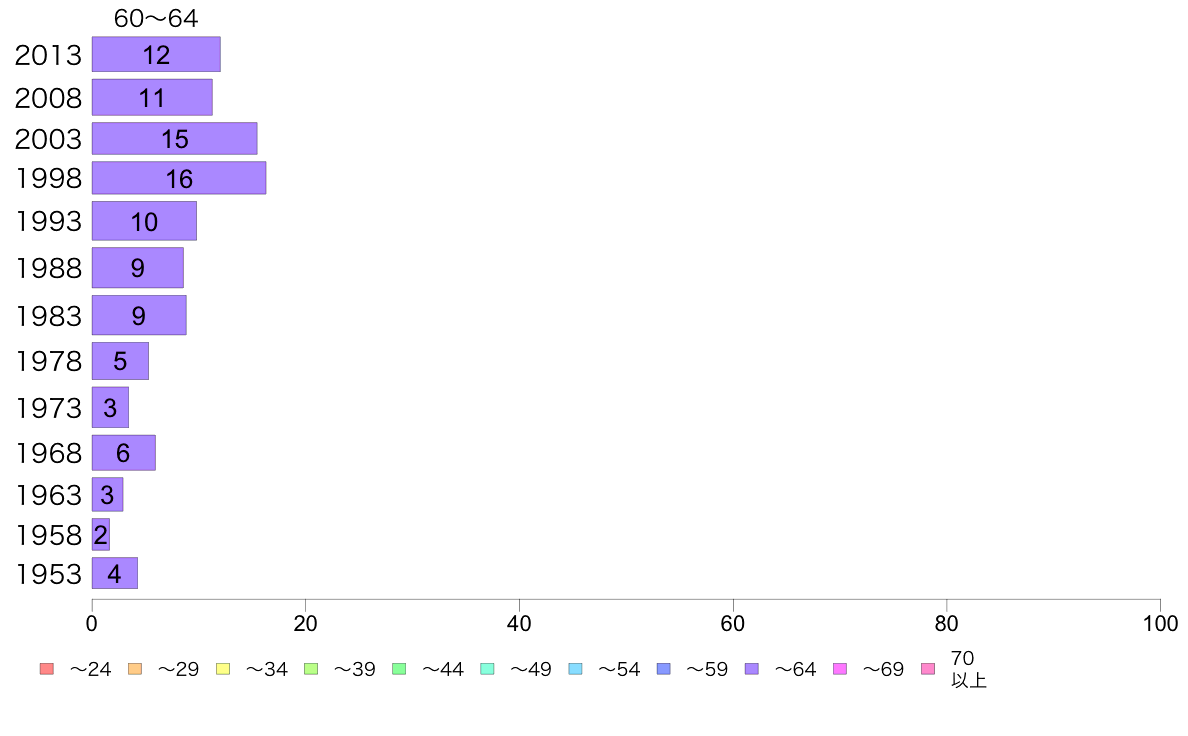Select the ~34 yellow legend swatch
Image resolution: width=1188 pixels, height=736 pixels.
[223, 669]
